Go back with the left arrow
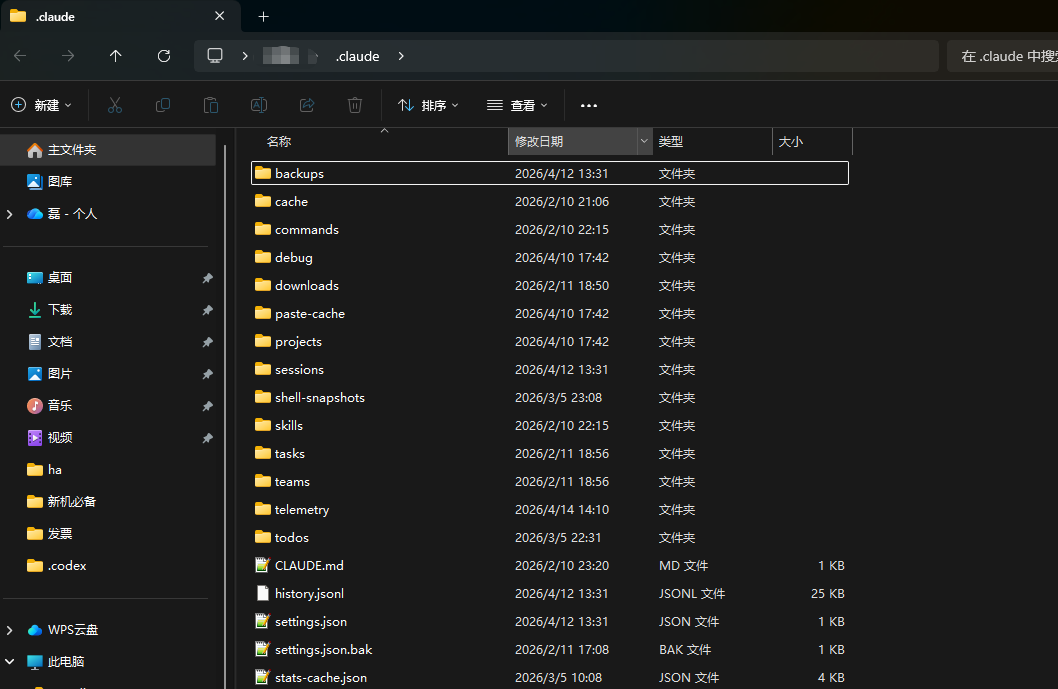1058x689 pixels. pyautogui.click(x=20, y=56)
